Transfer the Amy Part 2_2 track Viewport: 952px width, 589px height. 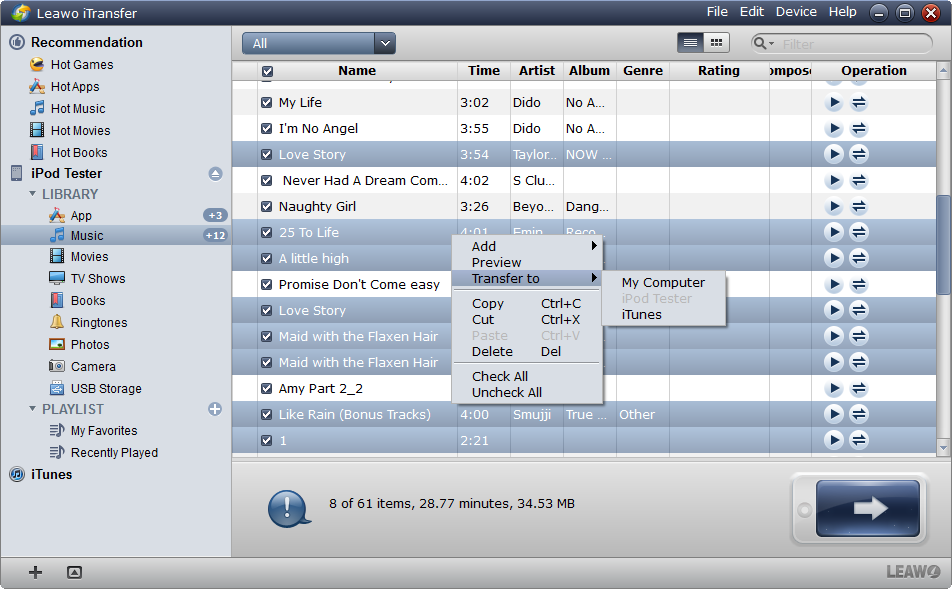click(x=858, y=389)
